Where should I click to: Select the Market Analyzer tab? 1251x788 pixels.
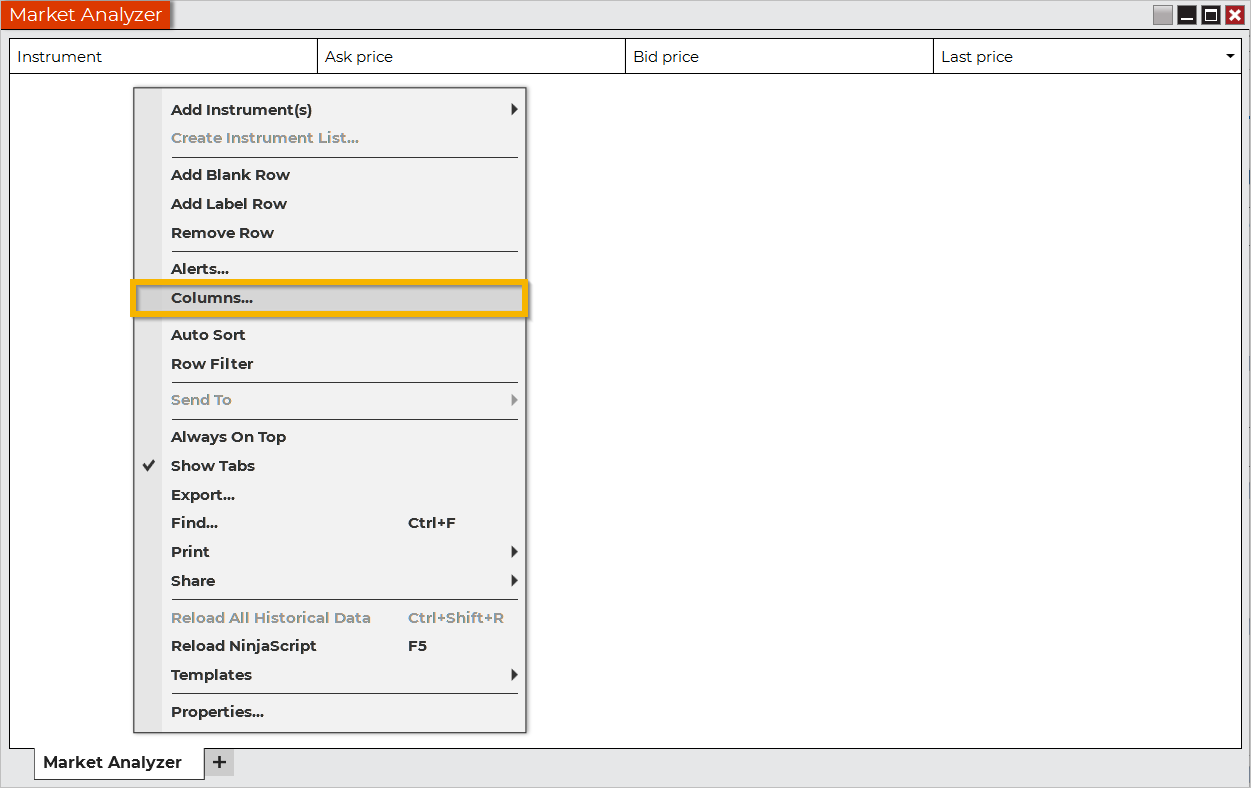pos(112,763)
